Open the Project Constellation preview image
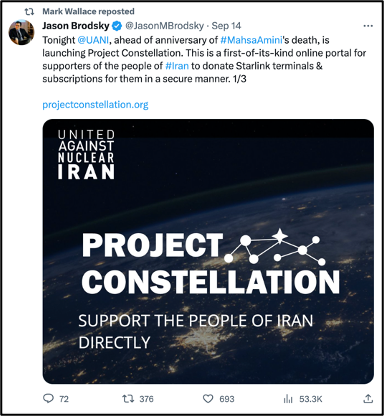This screenshot has width=384, height=416. click(208, 251)
